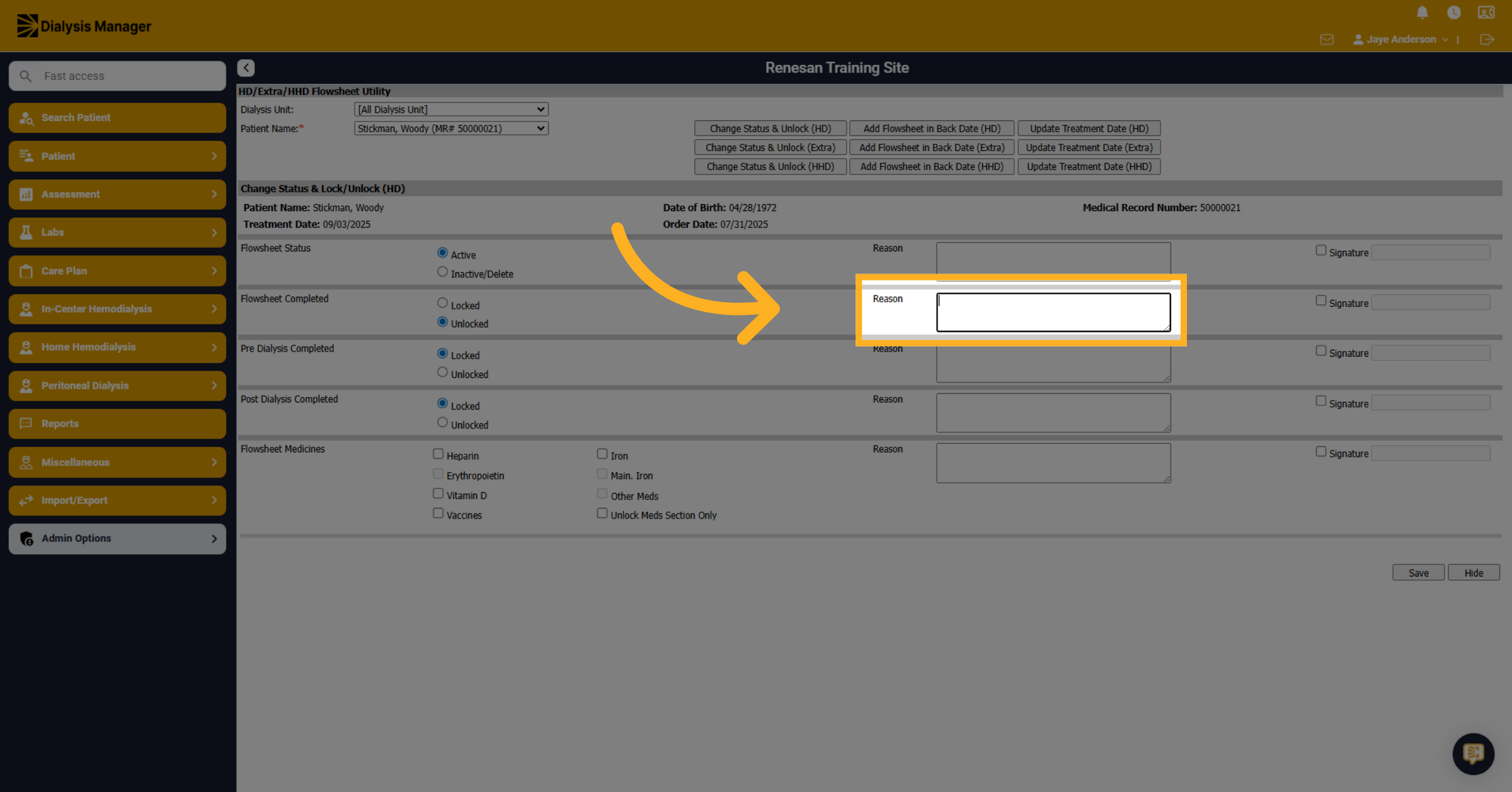Click Change Status & Unlock (HD)

click(770, 129)
